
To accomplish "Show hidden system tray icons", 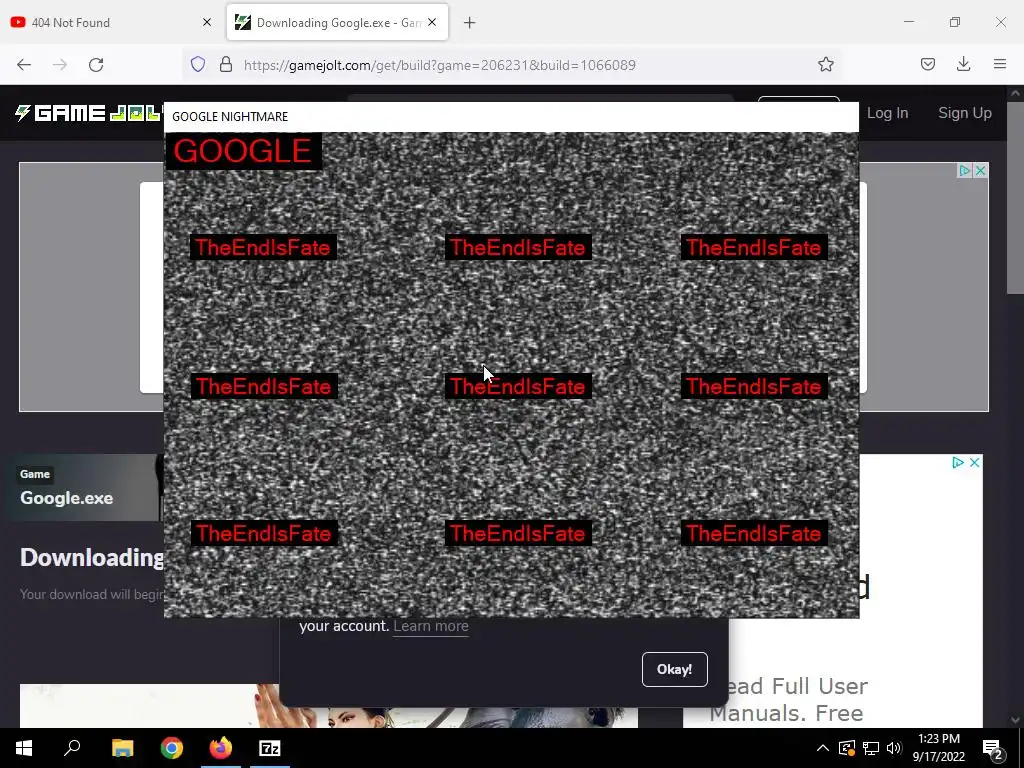I will 822,748.
